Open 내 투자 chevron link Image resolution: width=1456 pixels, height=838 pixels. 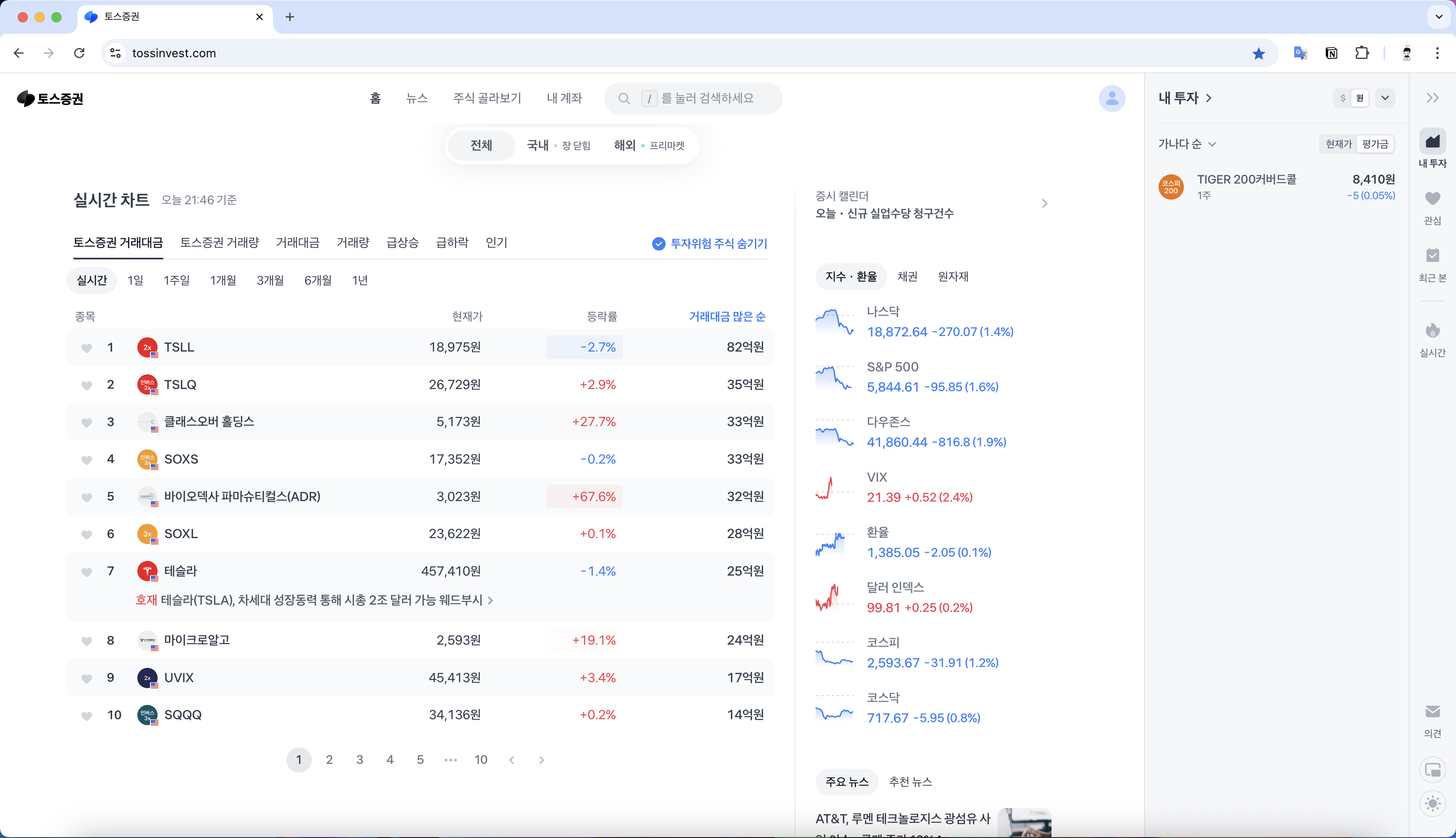(x=1208, y=99)
